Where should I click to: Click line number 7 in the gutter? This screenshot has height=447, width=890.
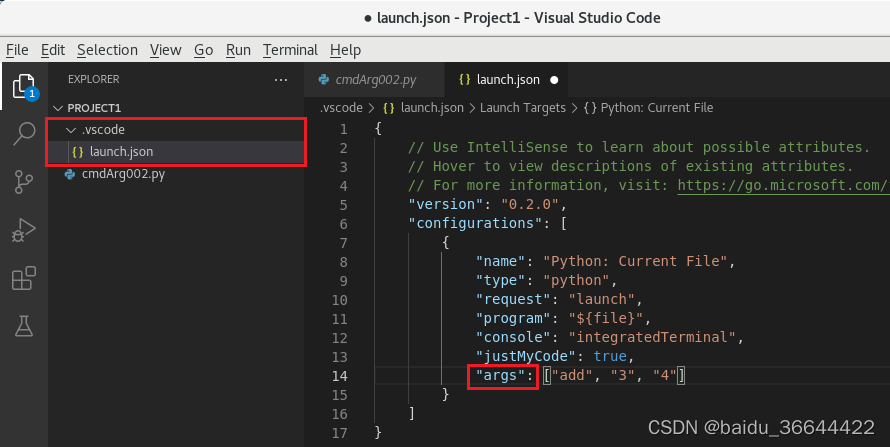[343, 243]
